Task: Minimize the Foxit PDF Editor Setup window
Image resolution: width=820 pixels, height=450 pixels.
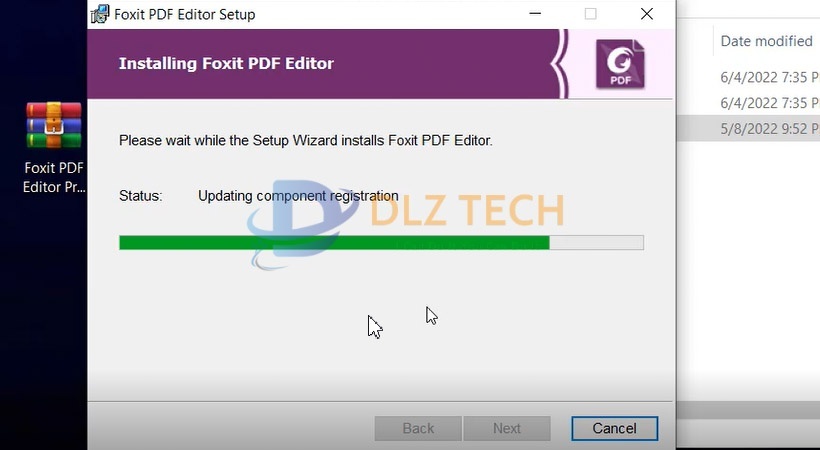Action: (x=535, y=14)
